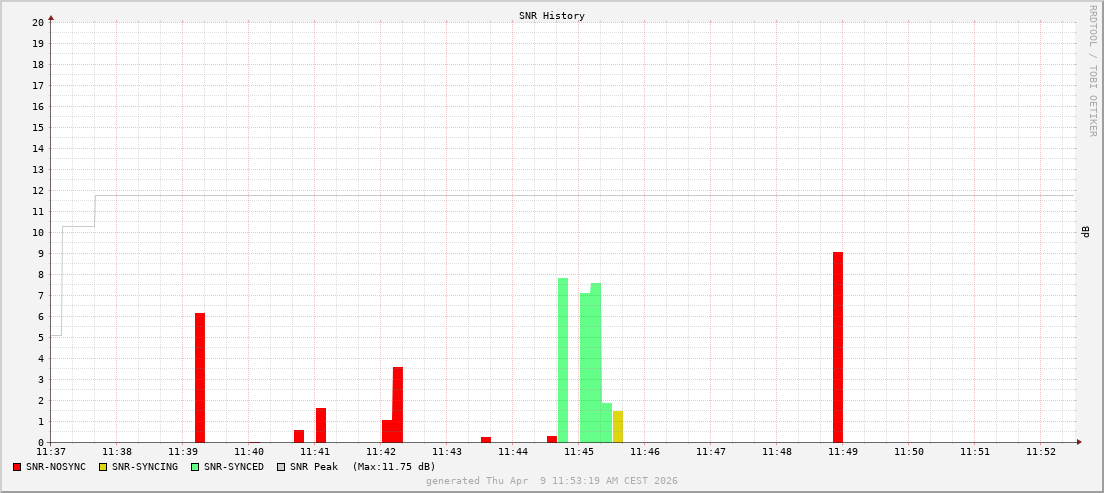Select the narrow green bar before 11:45
This screenshot has height=493, width=1104.
pos(563,360)
